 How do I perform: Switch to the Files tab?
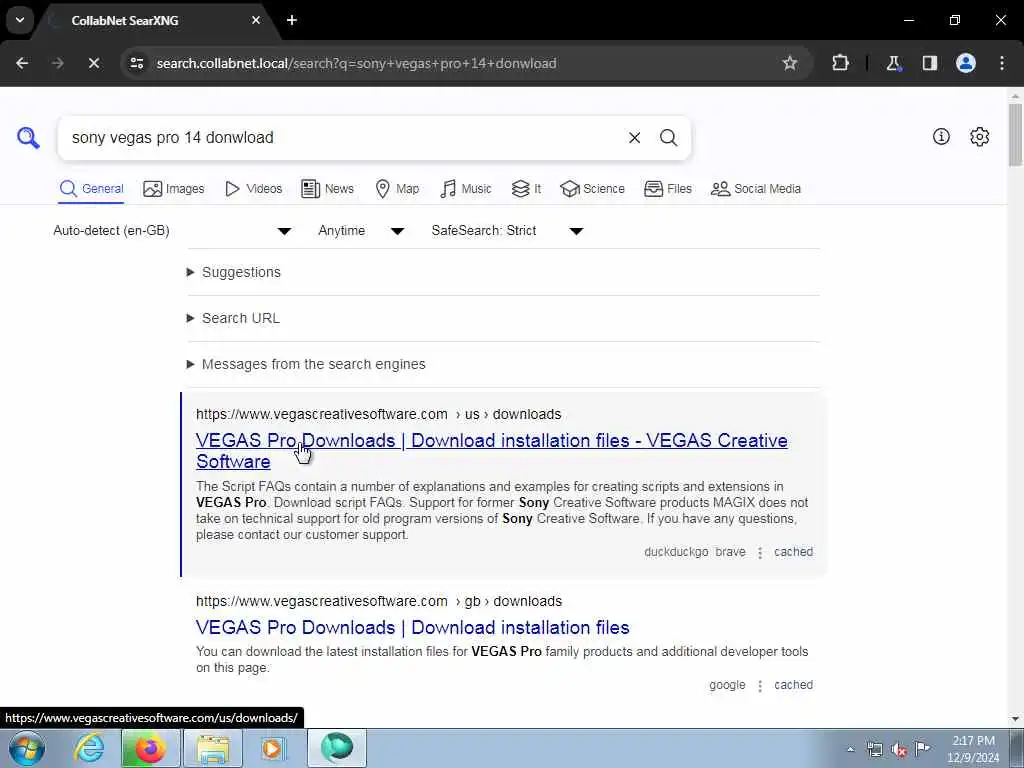click(x=667, y=189)
